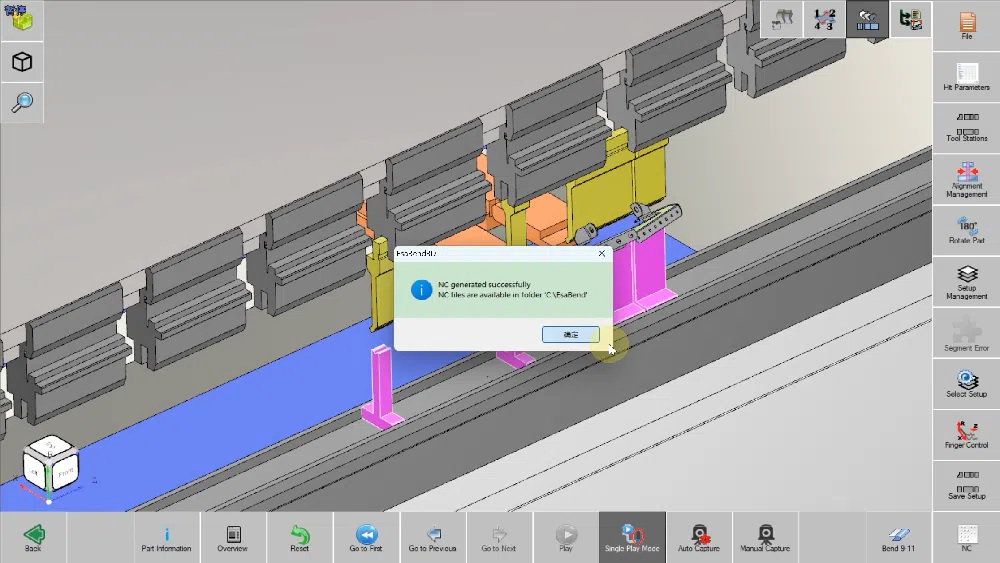1000x563 pixels.
Task: Toggle the bend sequence numbering view
Action: [x=824, y=19]
